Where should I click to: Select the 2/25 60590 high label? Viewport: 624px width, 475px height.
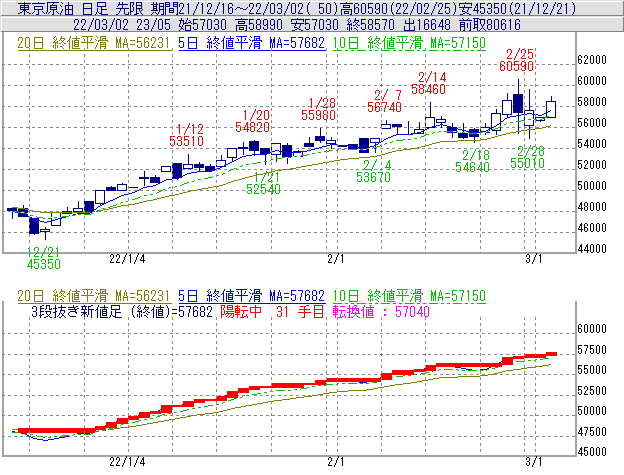click(517, 60)
